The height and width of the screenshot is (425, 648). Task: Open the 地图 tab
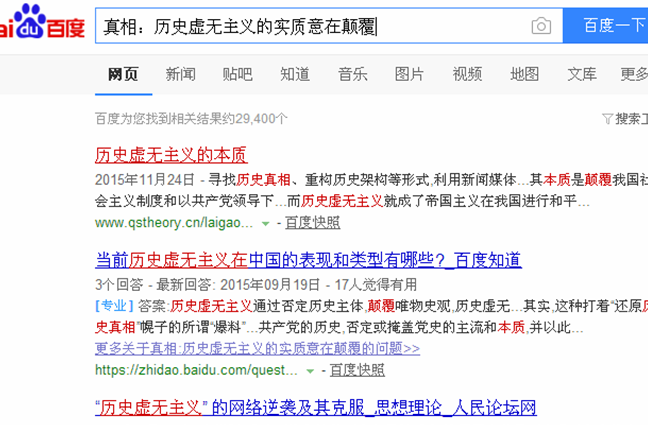pos(524,74)
